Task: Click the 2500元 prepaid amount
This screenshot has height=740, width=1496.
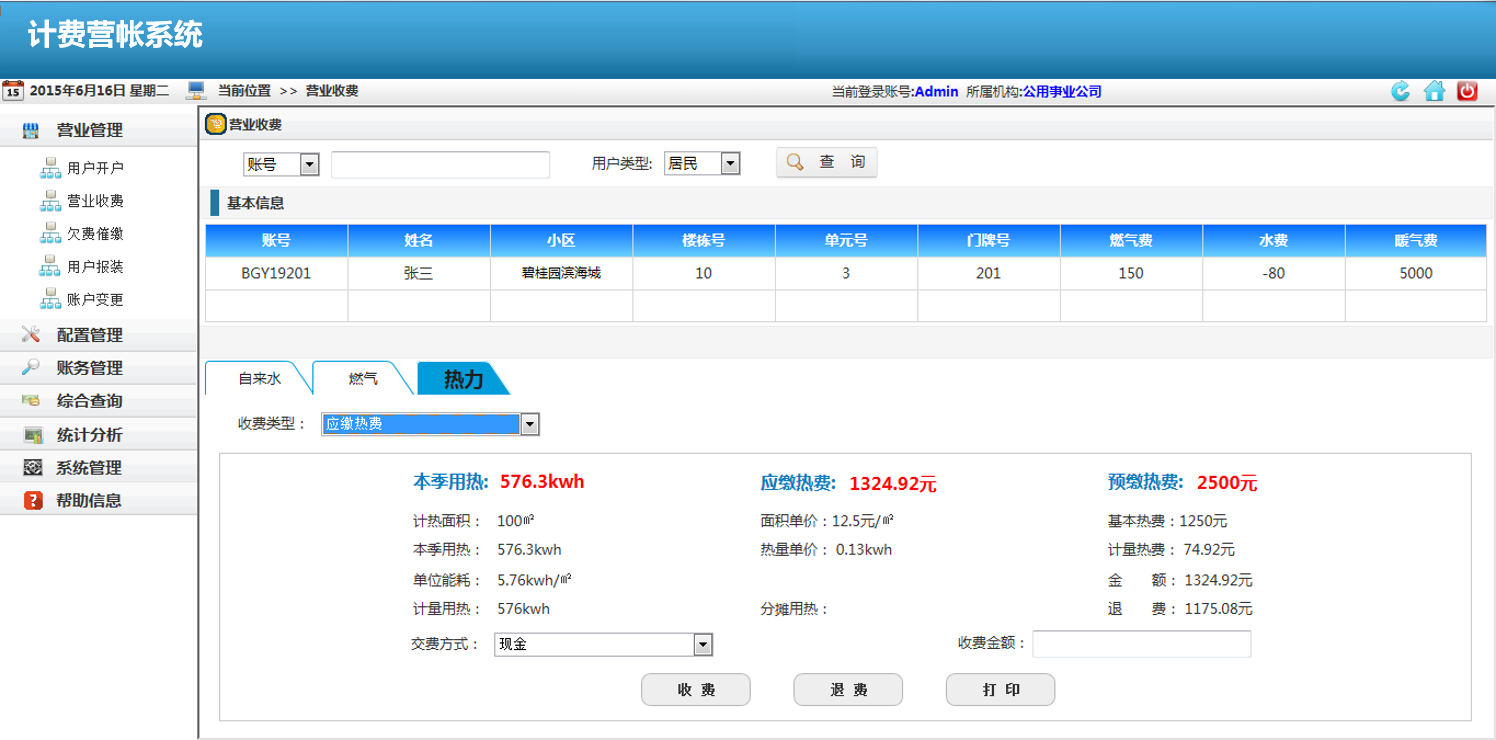Action: 1227,483
